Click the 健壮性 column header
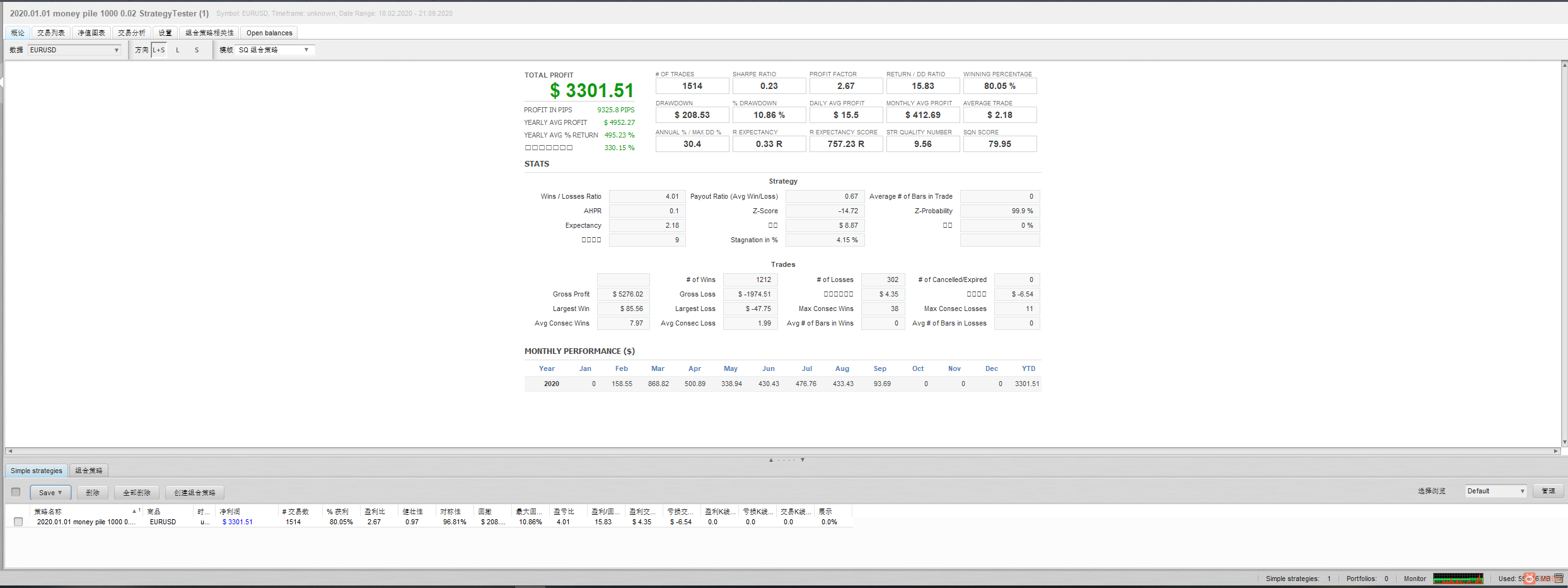The image size is (1568, 588). (417, 512)
